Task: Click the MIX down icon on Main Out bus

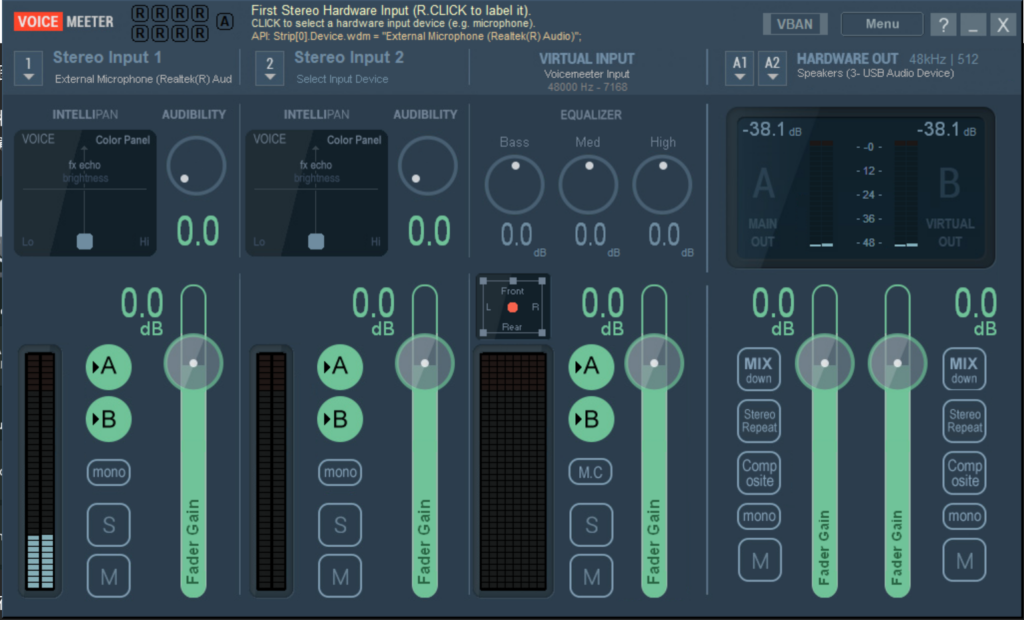Action: (759, 368)
